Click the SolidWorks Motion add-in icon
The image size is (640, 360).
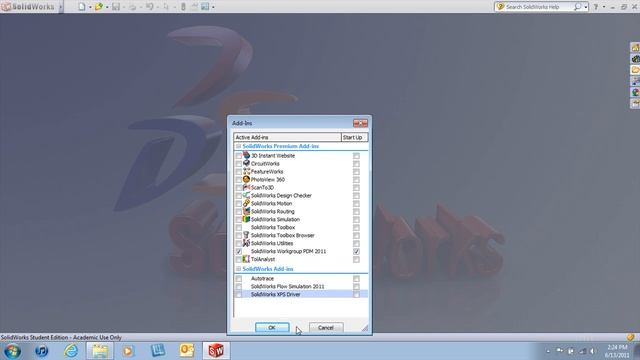pyautogui.click(x=246, y=203)
